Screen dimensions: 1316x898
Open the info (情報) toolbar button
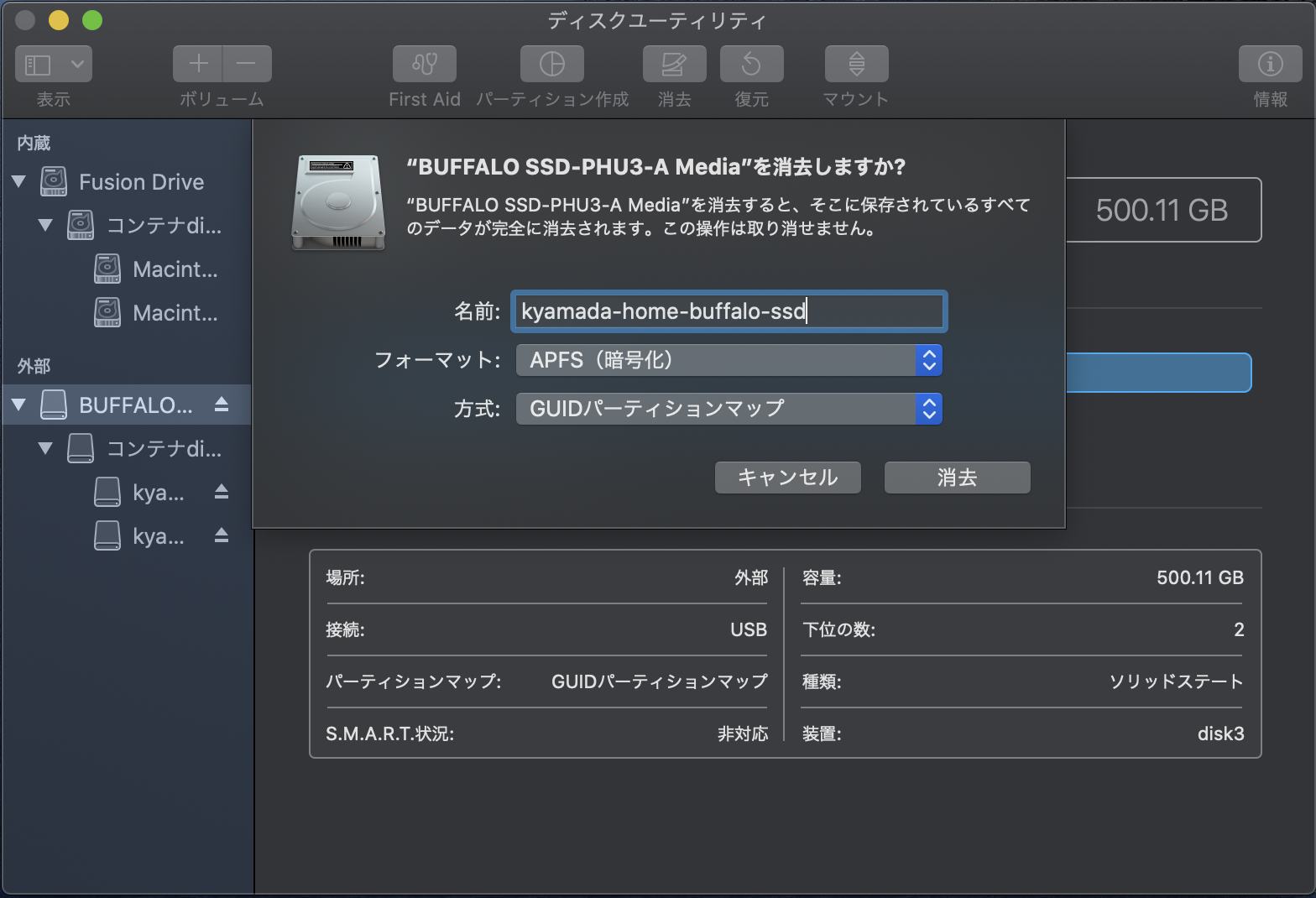click(1271, 64)
